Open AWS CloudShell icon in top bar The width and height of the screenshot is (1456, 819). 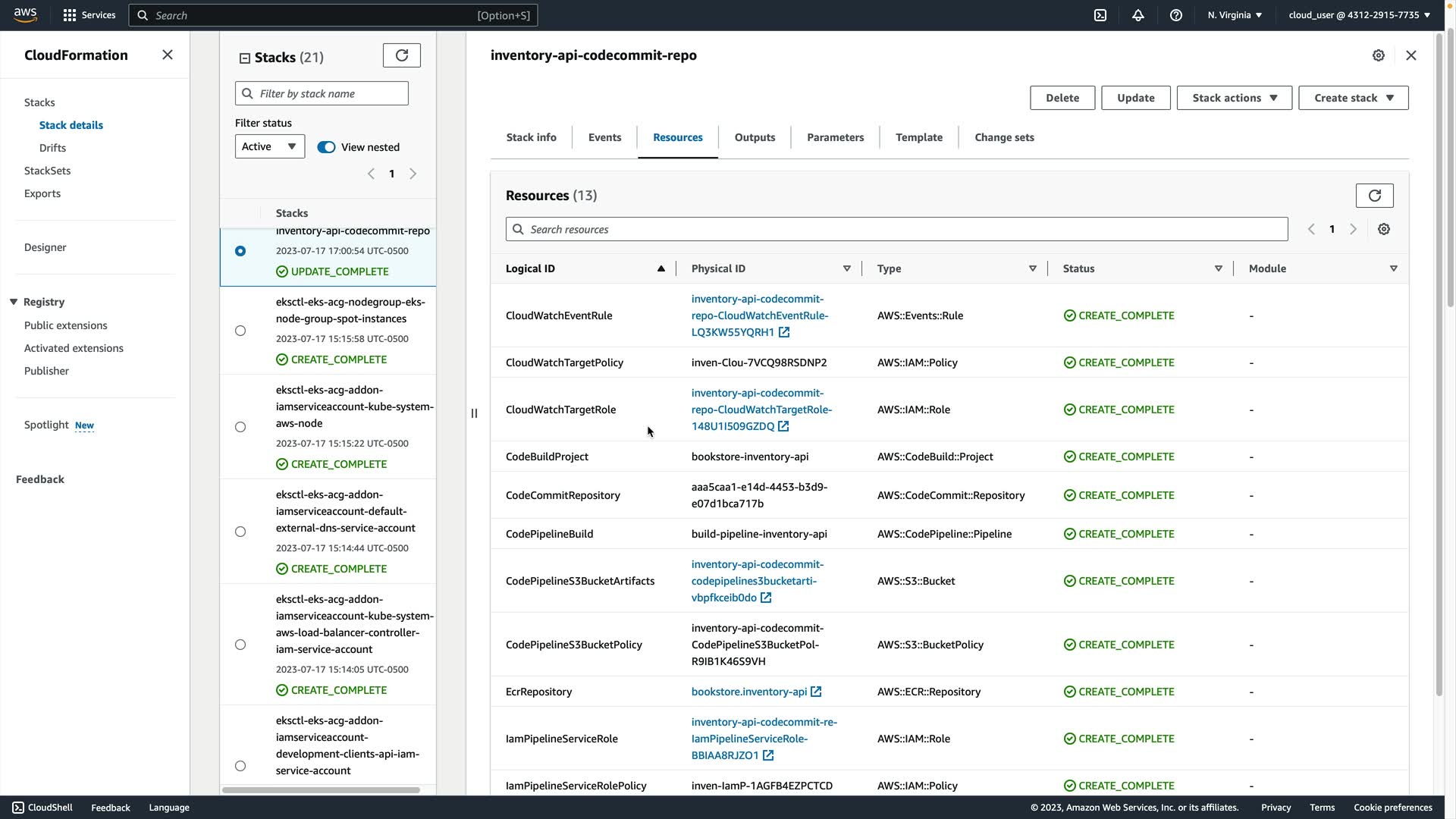point(1100,15)
